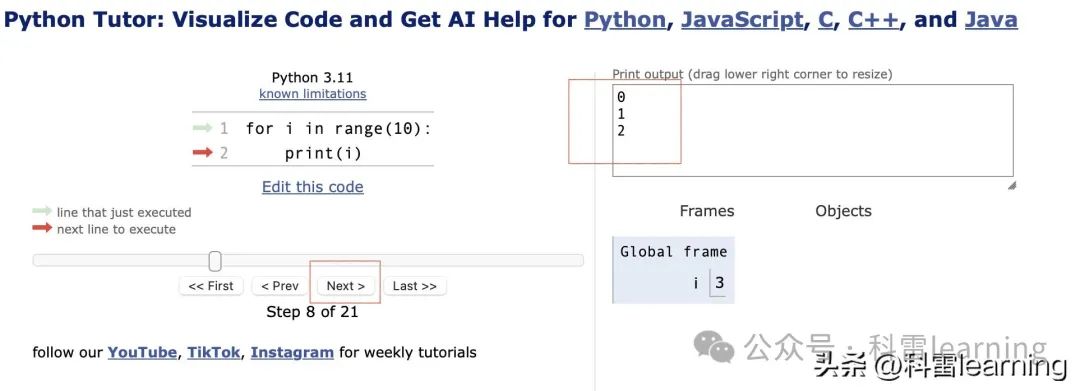Click the 'line that just executed' legend text
The image size is (1080, 391).
(124, 213)
